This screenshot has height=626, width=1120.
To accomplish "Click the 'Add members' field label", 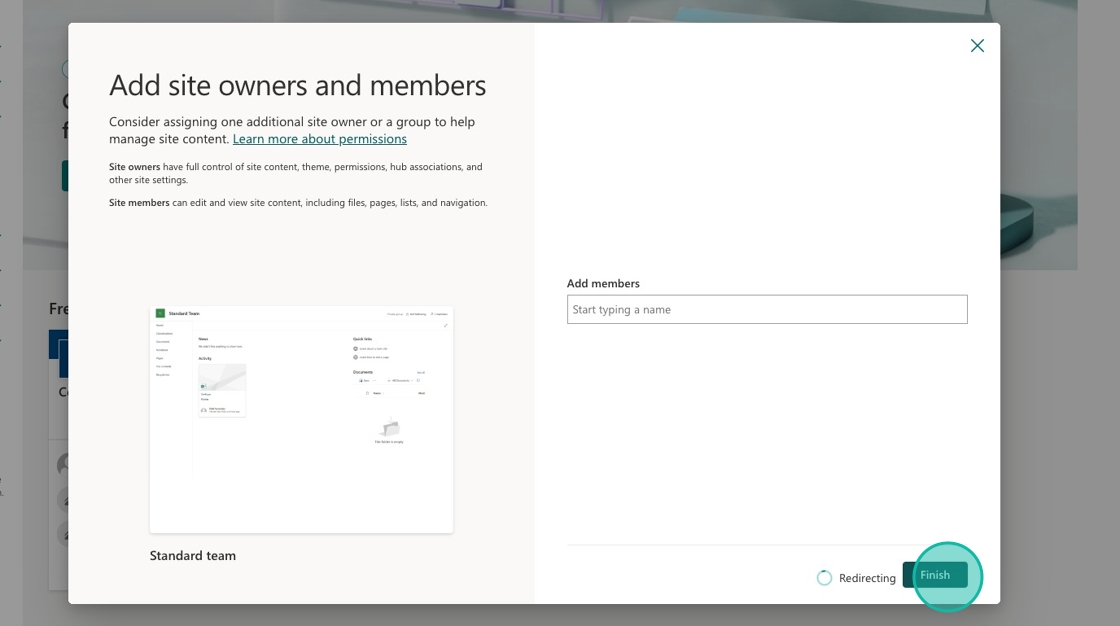I will (603, 284).
